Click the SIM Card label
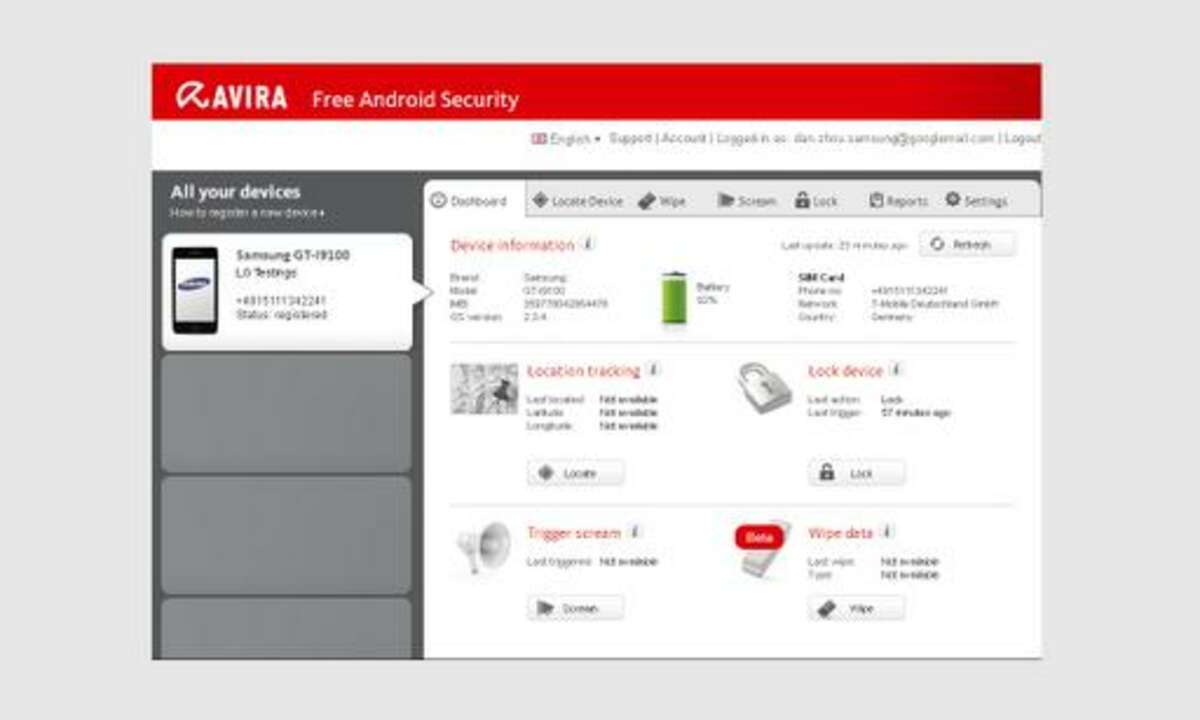The height and width of the screenshot is (720, 1200). [820, 277]
